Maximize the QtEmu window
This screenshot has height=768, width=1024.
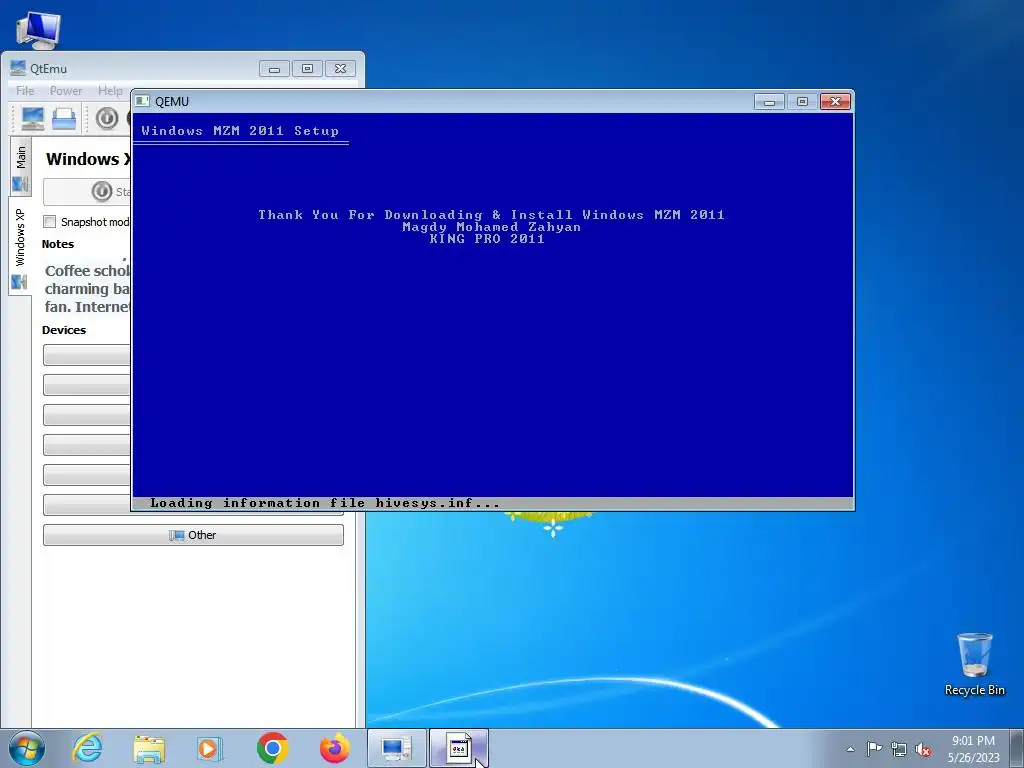click(x=307, y=69)
